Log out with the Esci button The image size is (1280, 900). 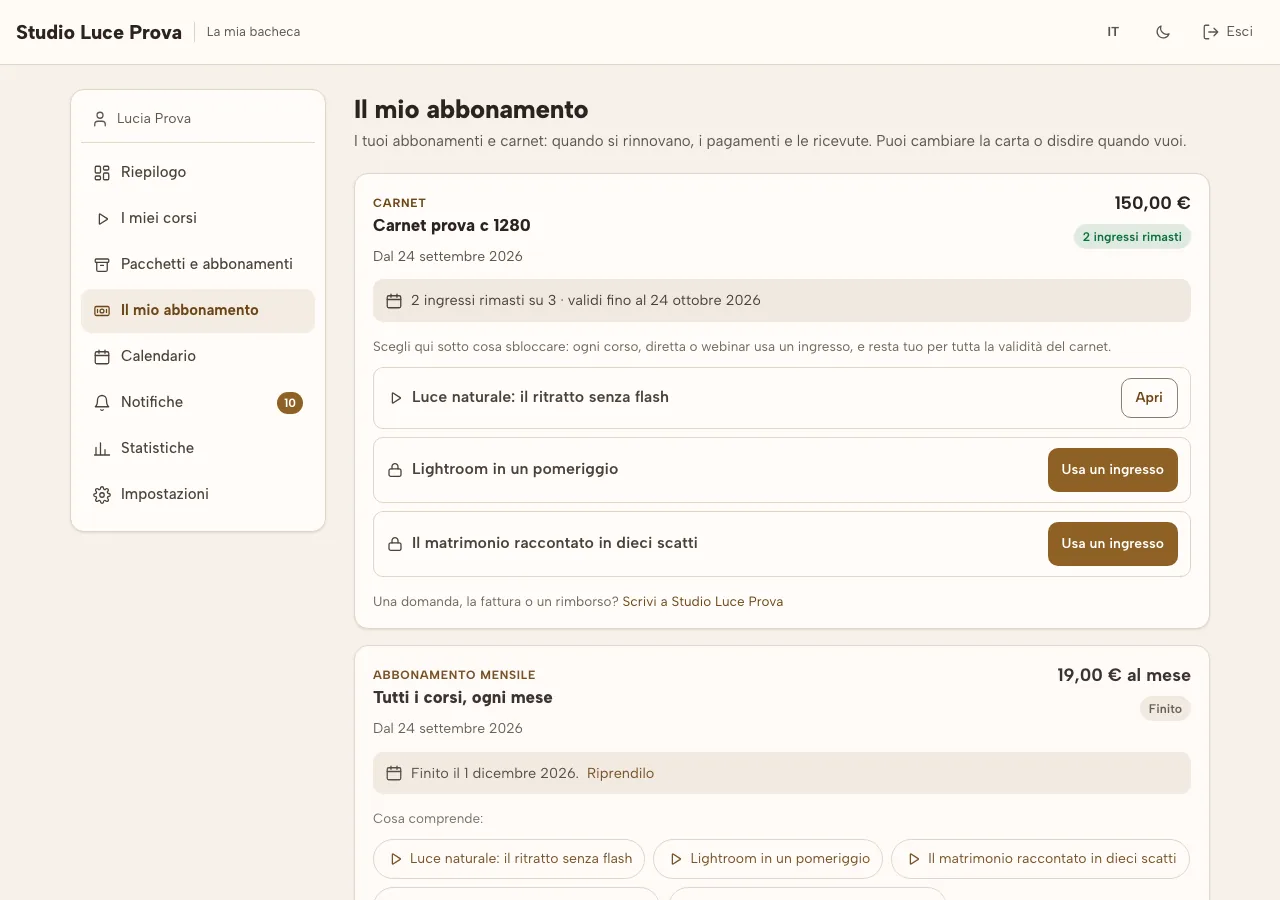(x=1228, y=32)
